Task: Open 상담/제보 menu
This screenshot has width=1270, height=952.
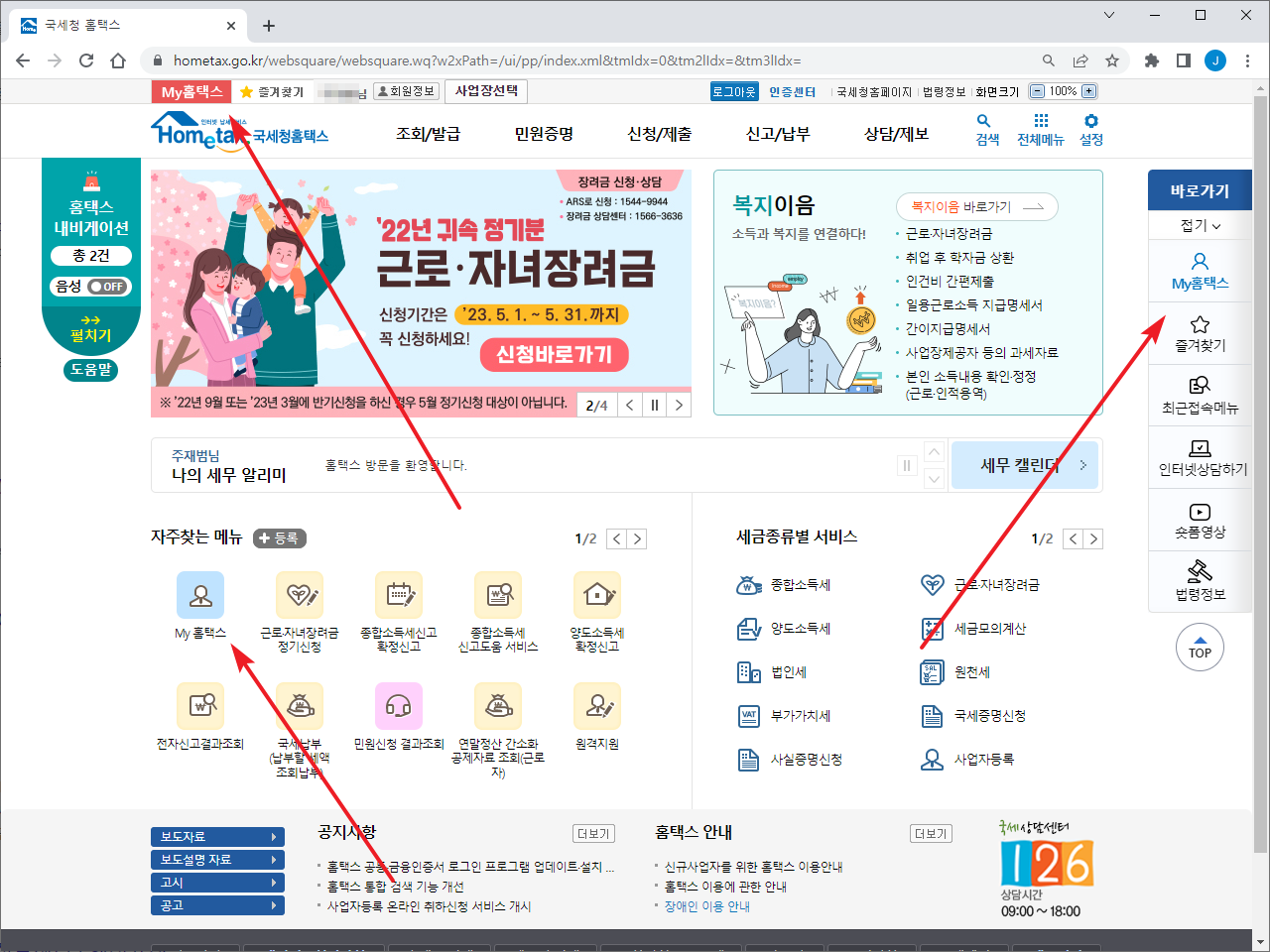Action: coord(896,134)
